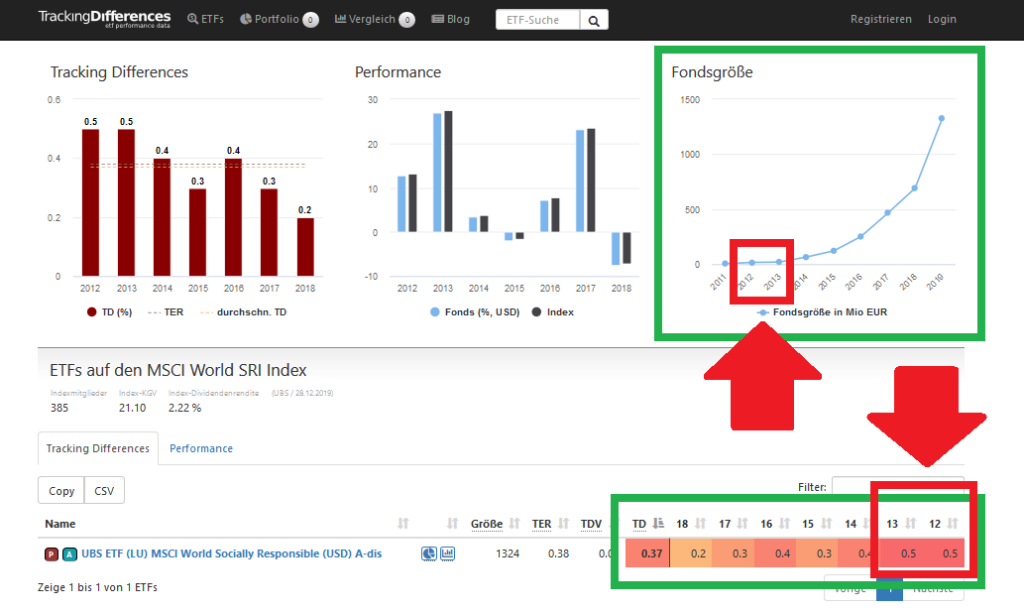This screenshot has width=1024, height=612.
Task: Click the ETFs magnifier icon in navbar
Action: tap(192, 19)
